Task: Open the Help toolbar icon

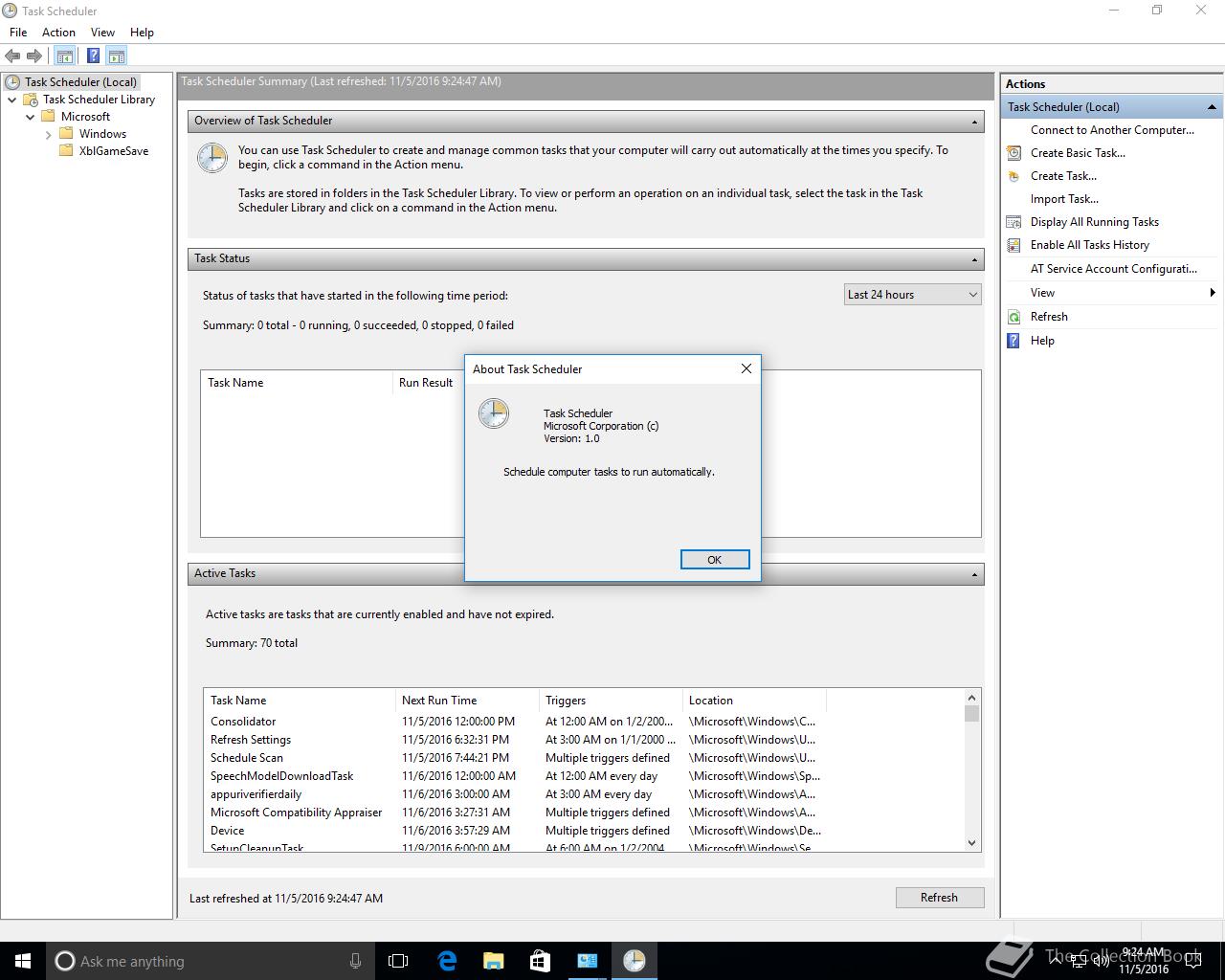Action: (x=93, y=56)
